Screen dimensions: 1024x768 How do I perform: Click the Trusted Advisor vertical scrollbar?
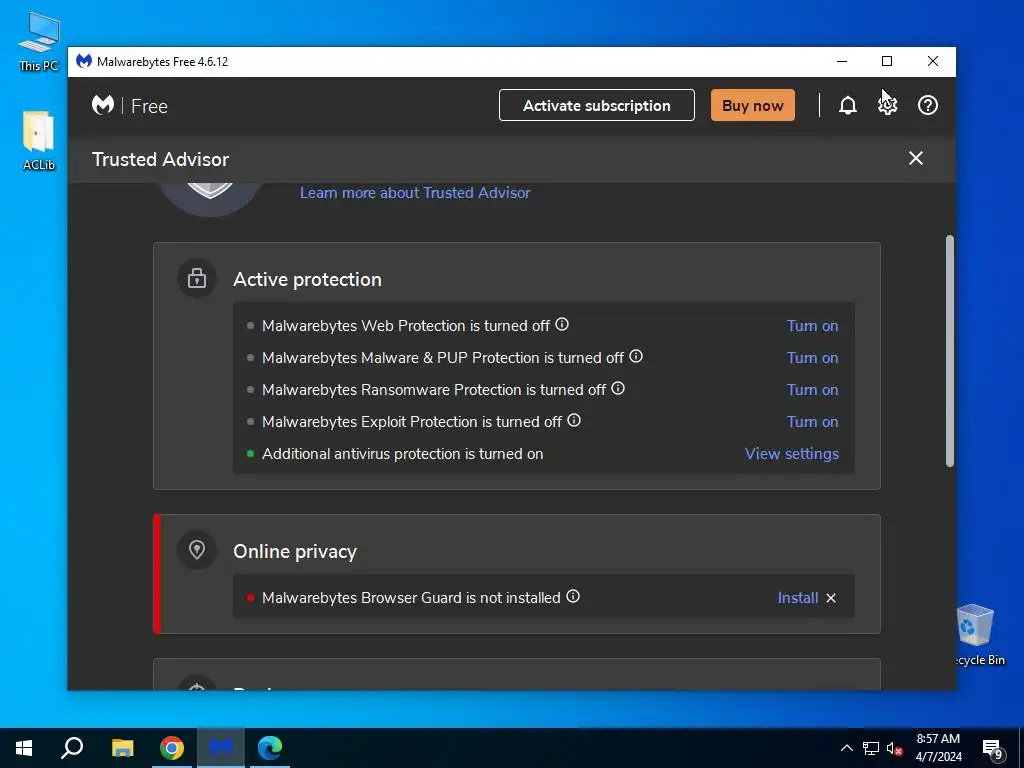pos(950,351)
